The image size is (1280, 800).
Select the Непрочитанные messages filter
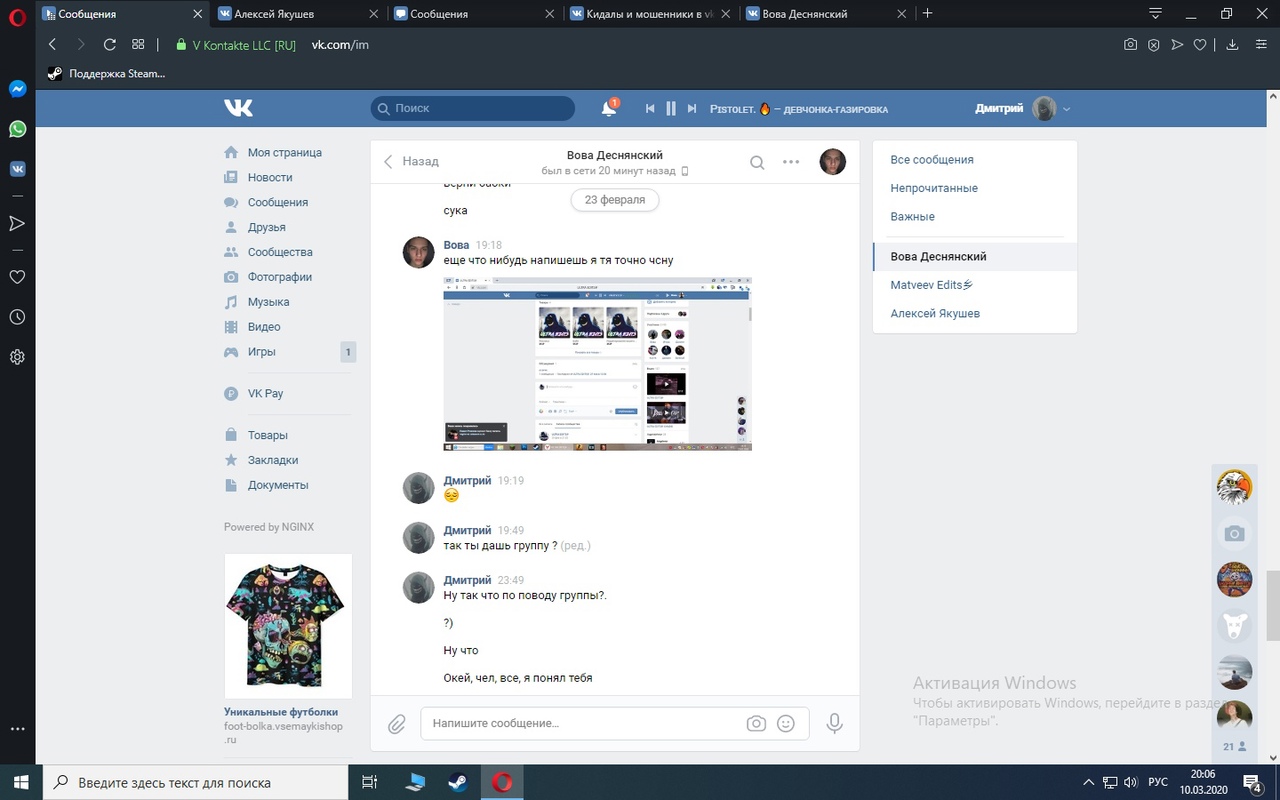934,188
